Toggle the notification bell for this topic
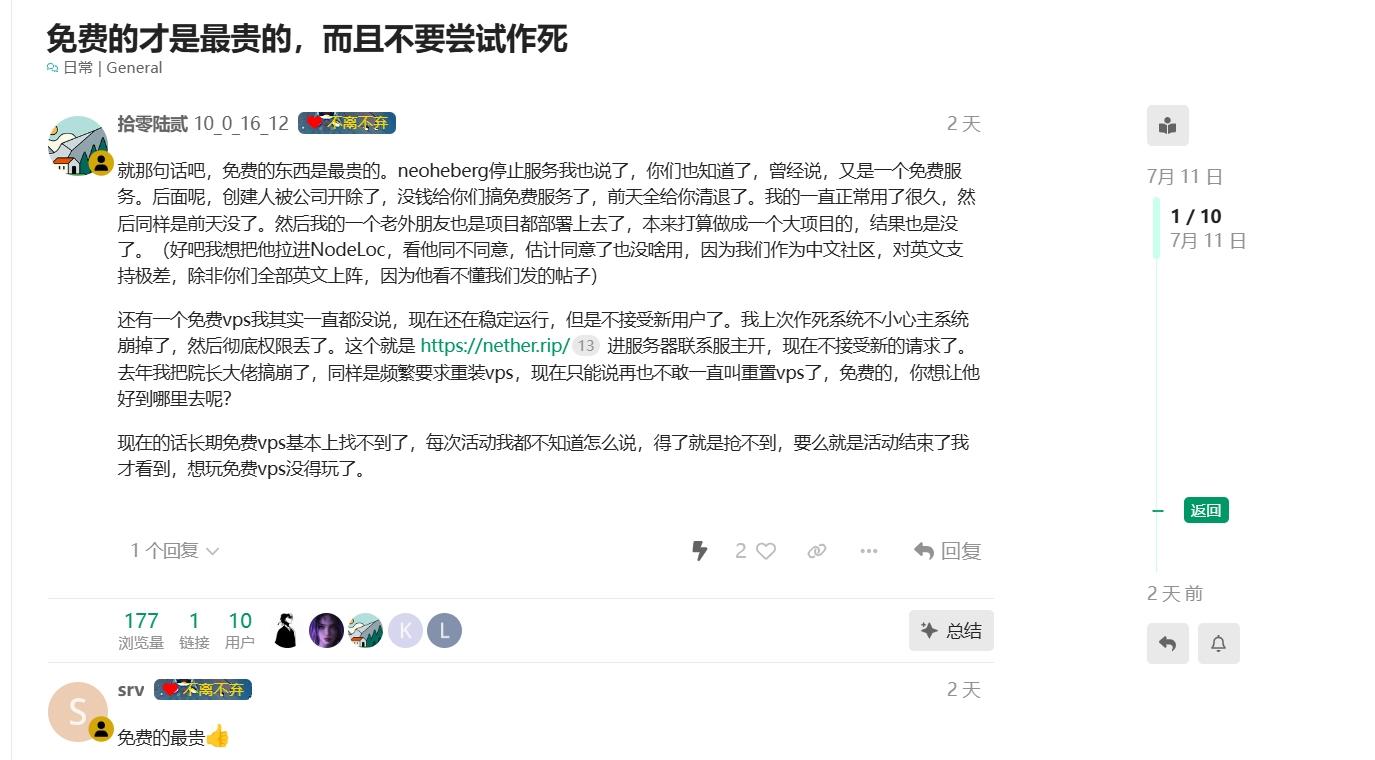Screen dimensions: 1375x760 click(1218, 644)
